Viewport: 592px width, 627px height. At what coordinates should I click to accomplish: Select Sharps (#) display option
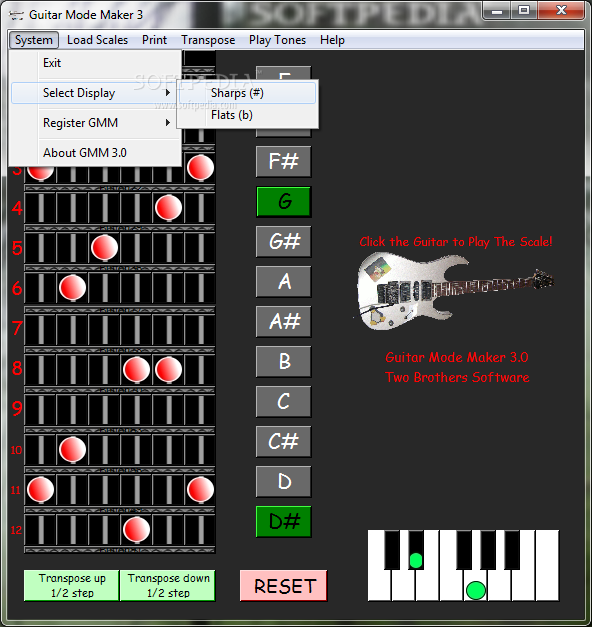coord(248,93)
